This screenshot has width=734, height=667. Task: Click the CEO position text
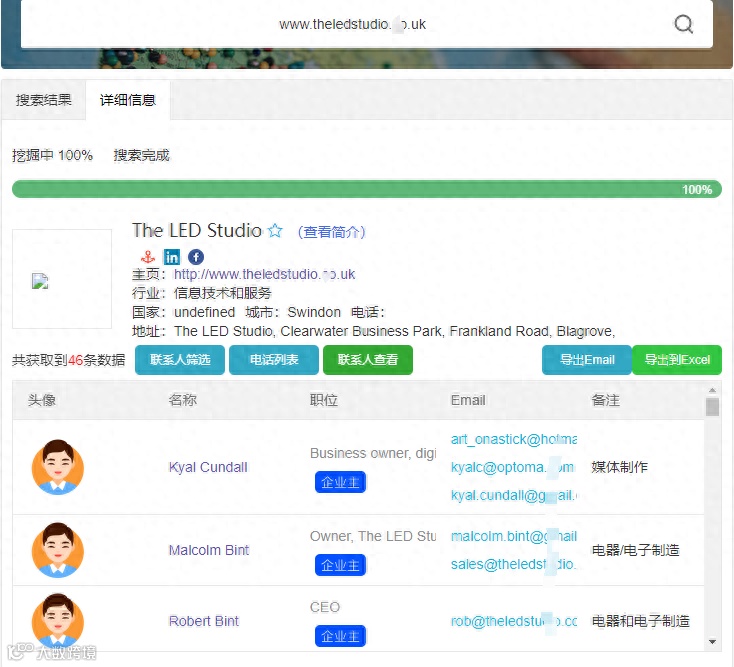pos(324,607)
